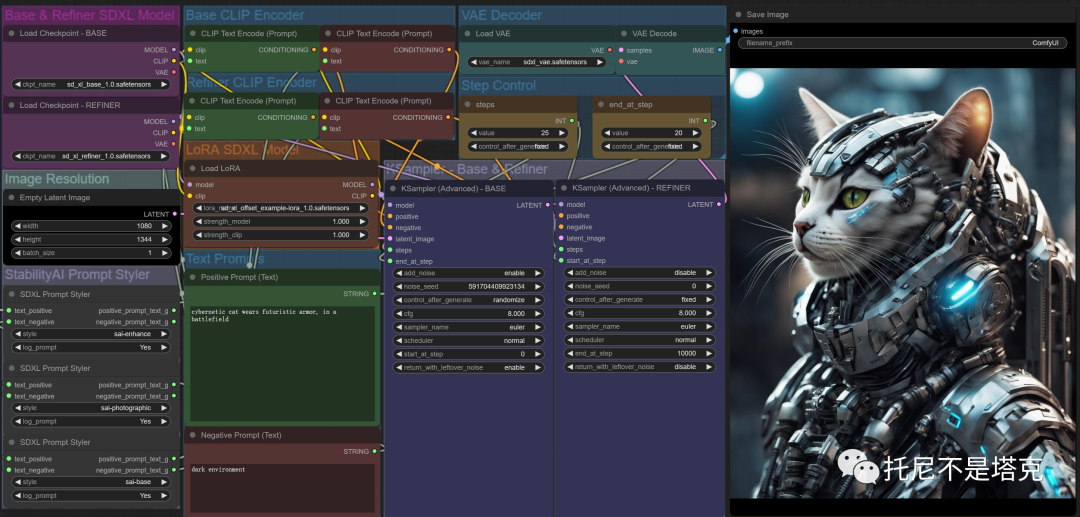This screenshot has width=1080, height=517.
Task: Toggle add_noise enable in KSampler BASE
Action: click(468, 273)
